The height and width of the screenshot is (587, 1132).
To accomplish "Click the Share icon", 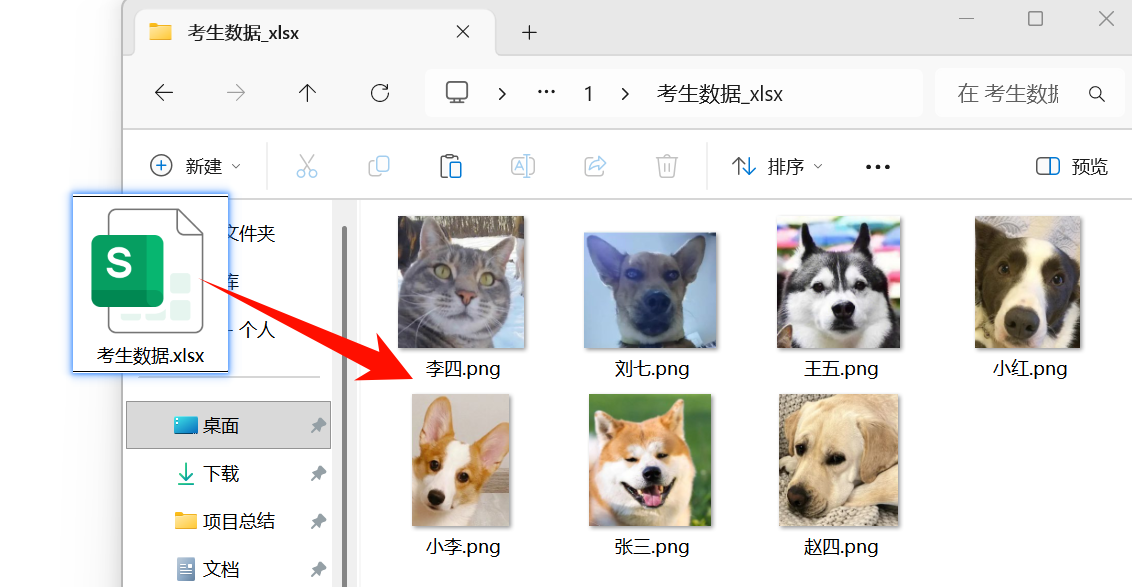I will pyautogui.click(x=595, y=166).
